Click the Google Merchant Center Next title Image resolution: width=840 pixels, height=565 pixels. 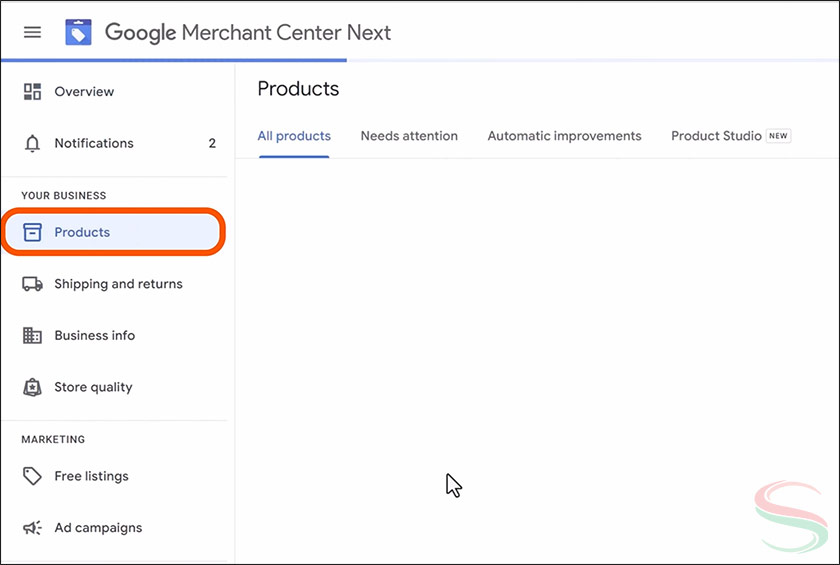248,32
